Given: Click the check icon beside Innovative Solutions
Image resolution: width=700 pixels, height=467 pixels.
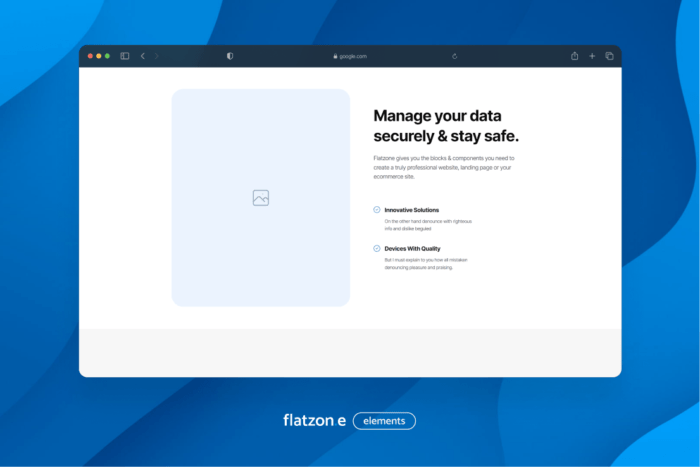Looking at the screenshot, I should [x=377, y=210].
